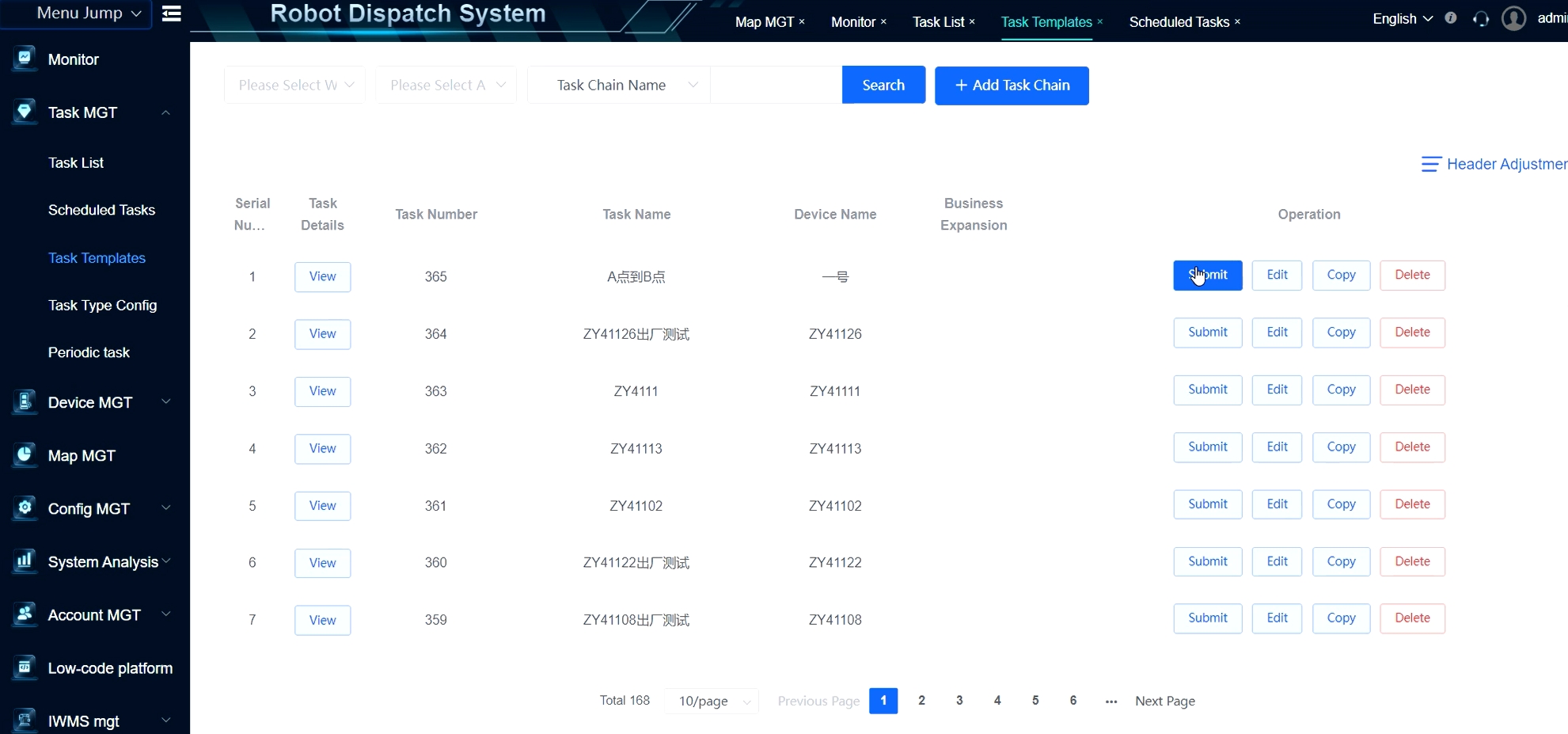This screenshot has height=734, width=1568.
Task: Open the second Please Select dropdown
Action: coord(446,85)
